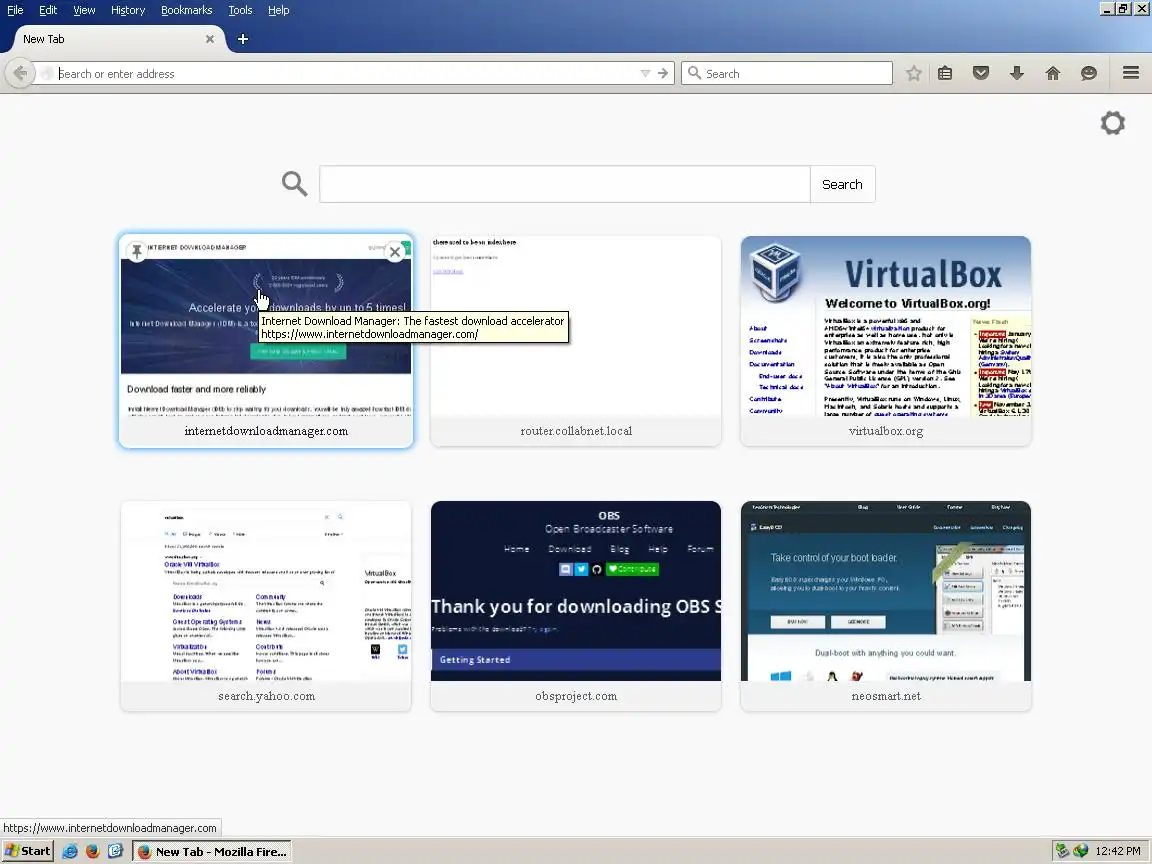Click the obsproject.com tile label

point(576,696)
